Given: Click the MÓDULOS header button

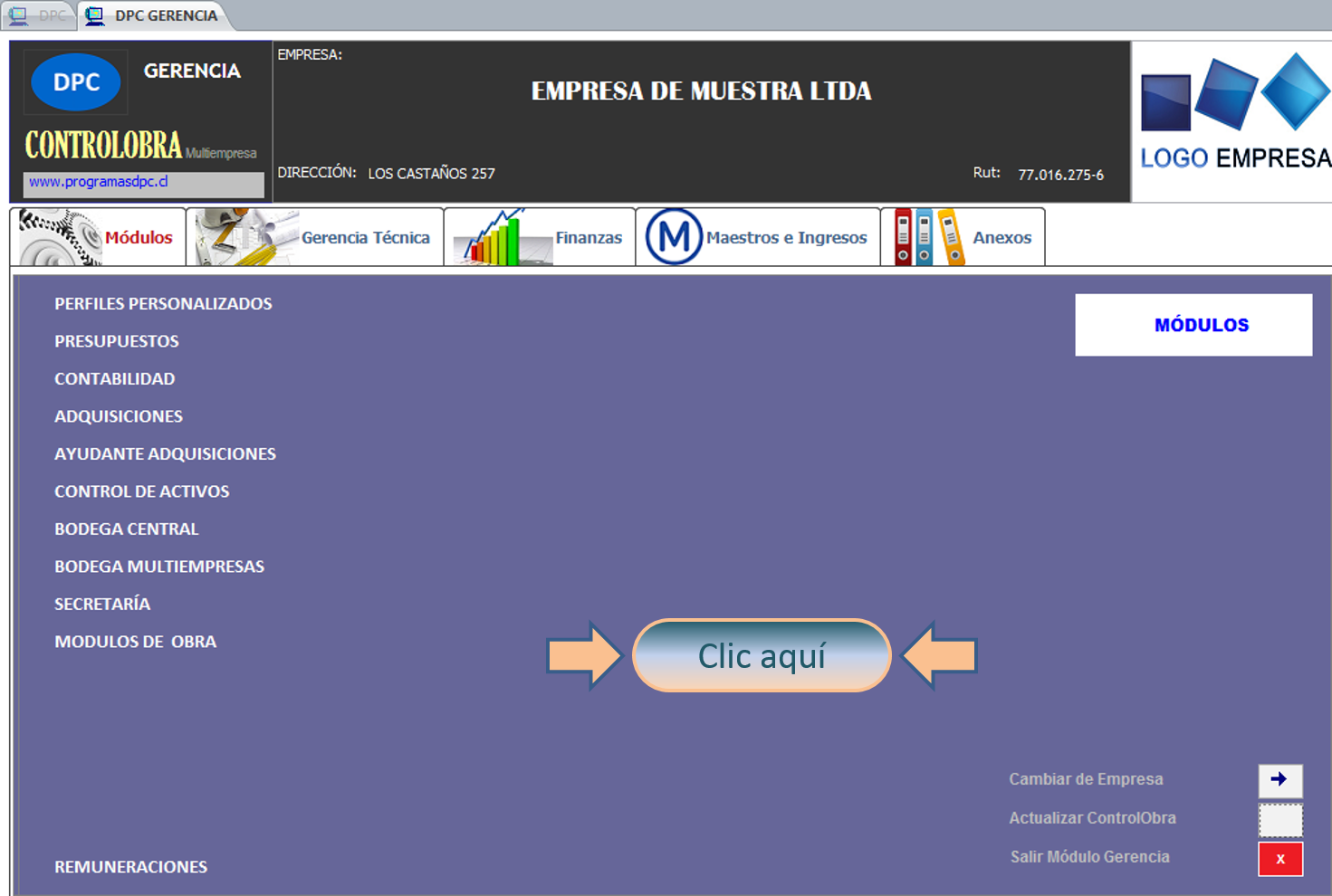Looking at the screenshot, I should pyautogui.click(x=1193, y=324).
